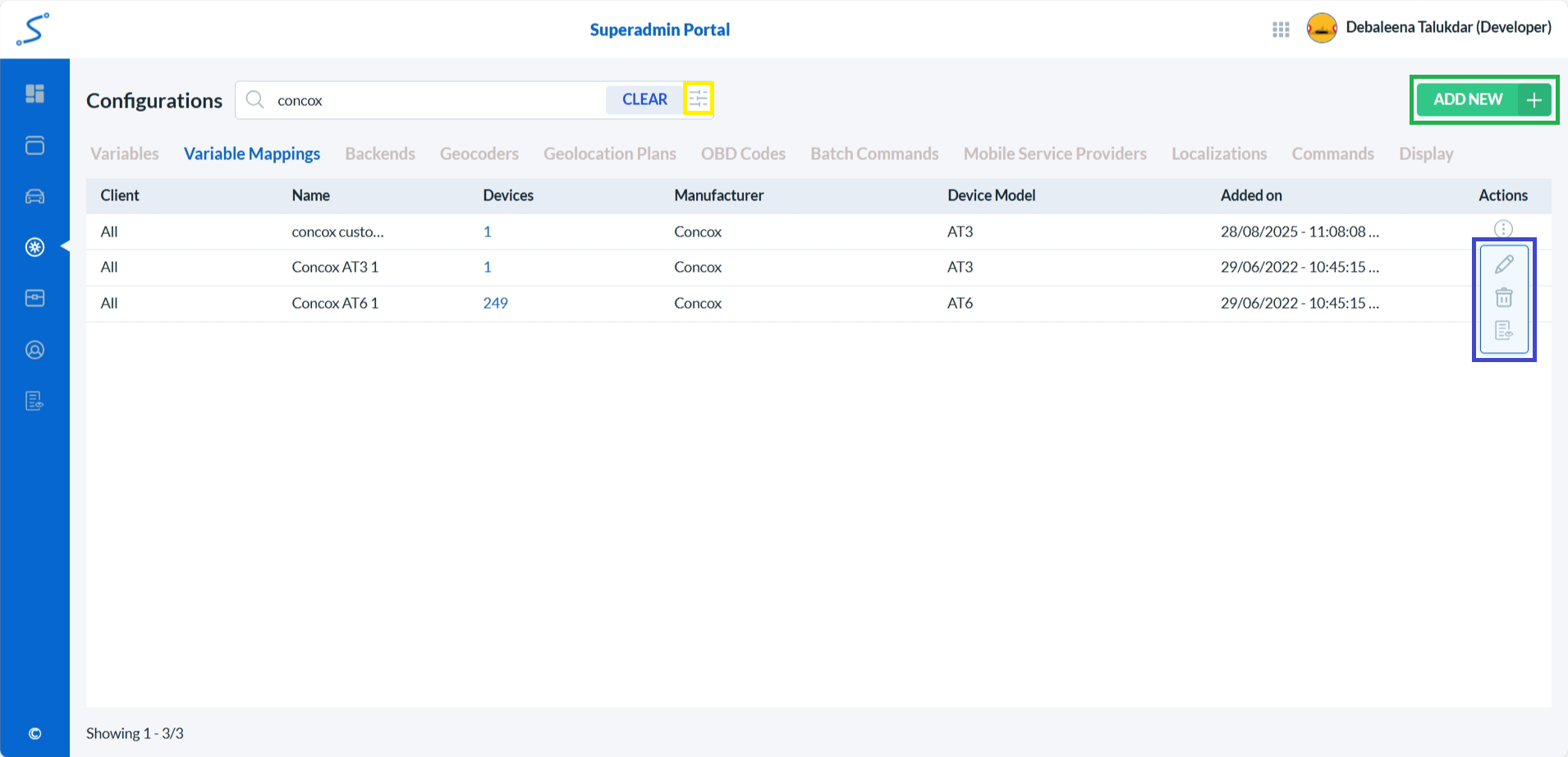
Task: Select the vehicles icon in the sidebar
Action: coord(34,196)
